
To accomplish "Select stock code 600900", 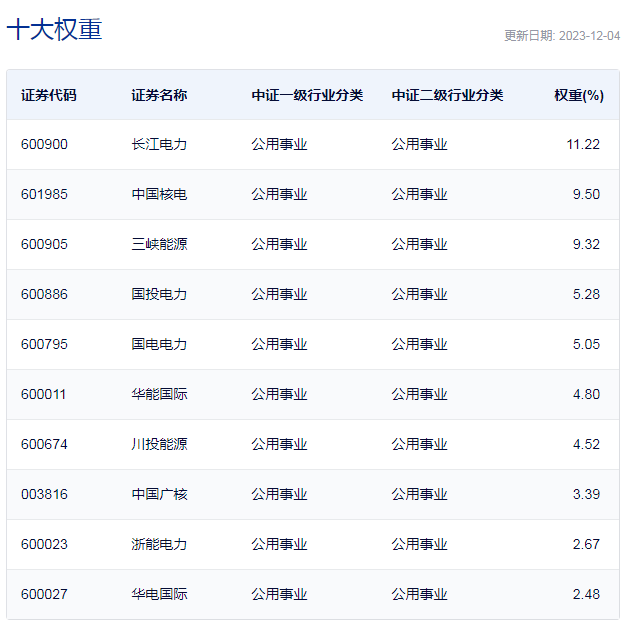I will [x=44, y=144].
